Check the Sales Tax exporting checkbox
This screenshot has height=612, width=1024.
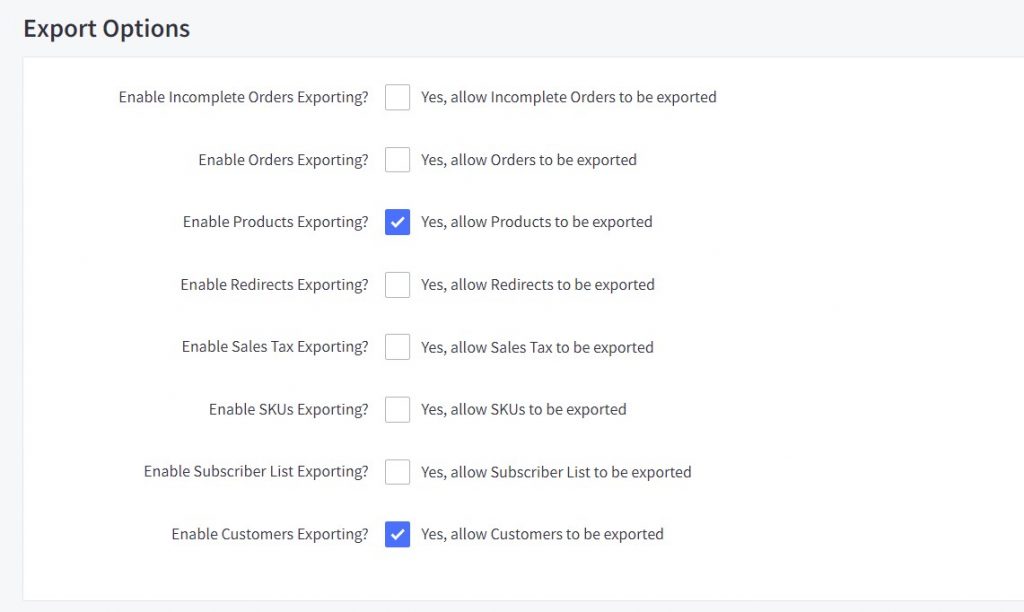click(x=397, y=347)
